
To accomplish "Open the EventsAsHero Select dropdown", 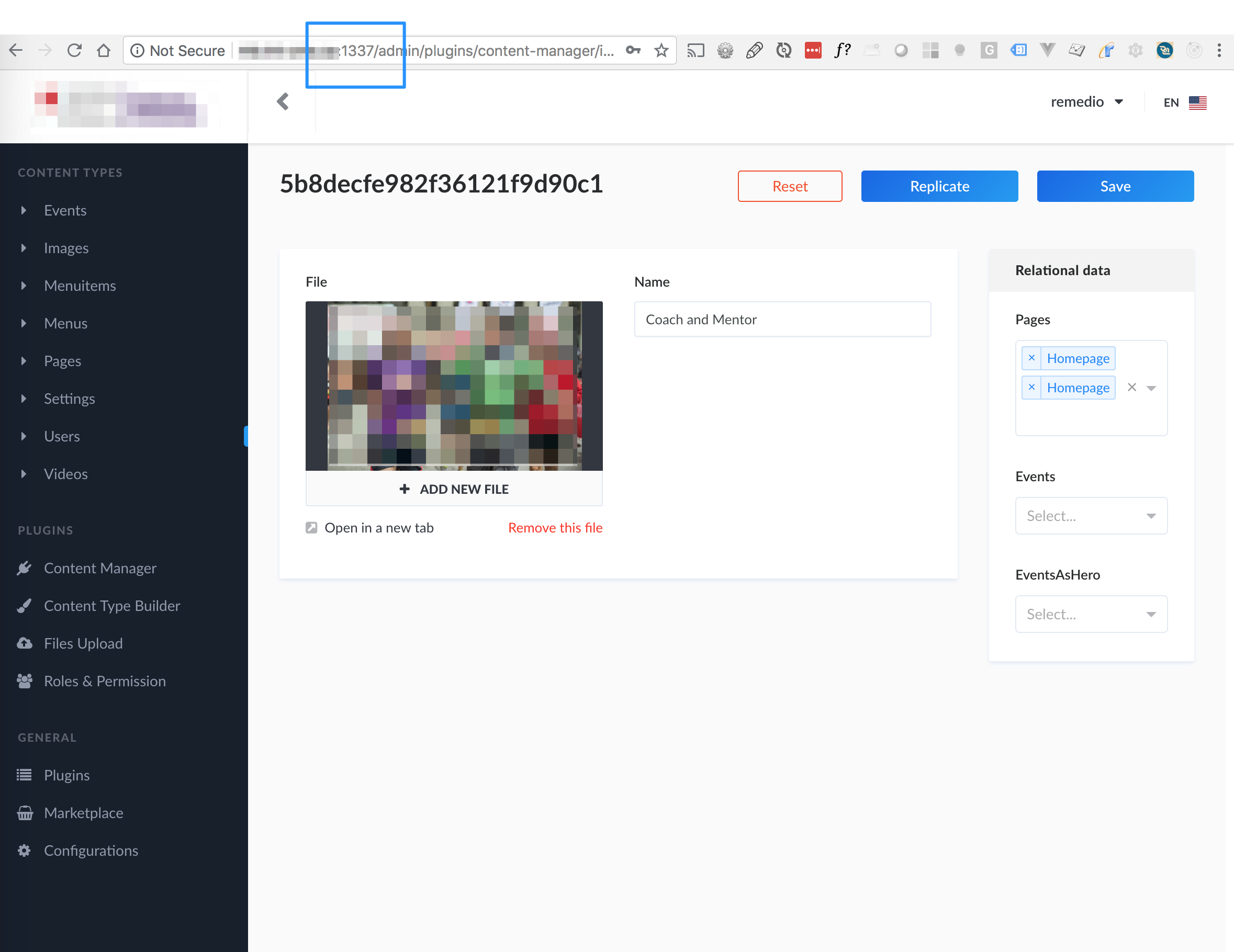I will click(1091, 614).
